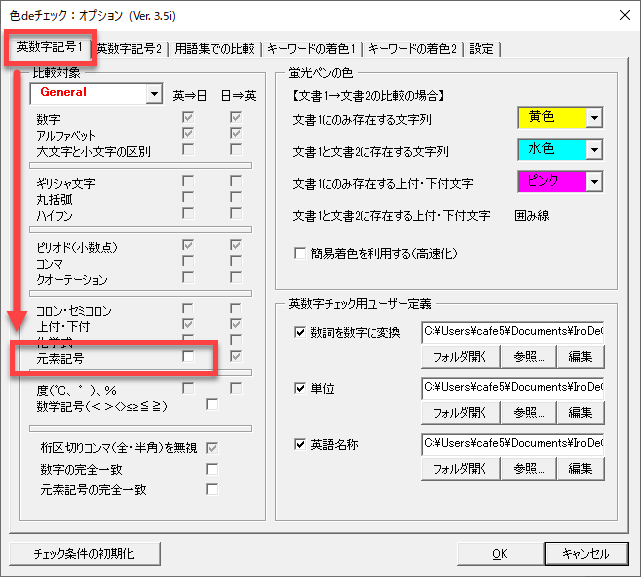Image resolution: width=641 pixels, height=577 pixels.
Task: Click フォルダ開く for 数詞を数字に変換
Action: [458, 356]
